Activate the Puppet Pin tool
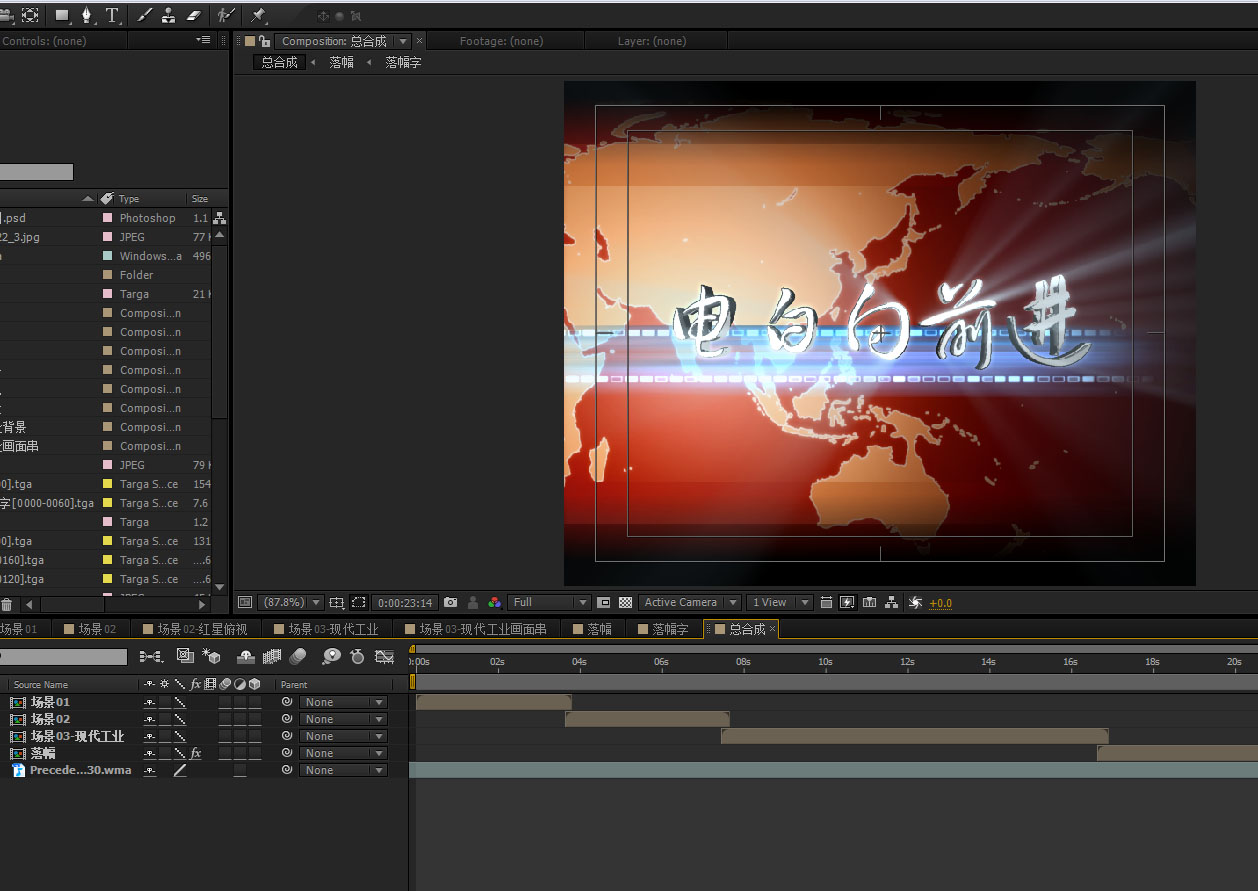Image resolution: width=1258 pixels, height=891 pixels. point(258,15)
